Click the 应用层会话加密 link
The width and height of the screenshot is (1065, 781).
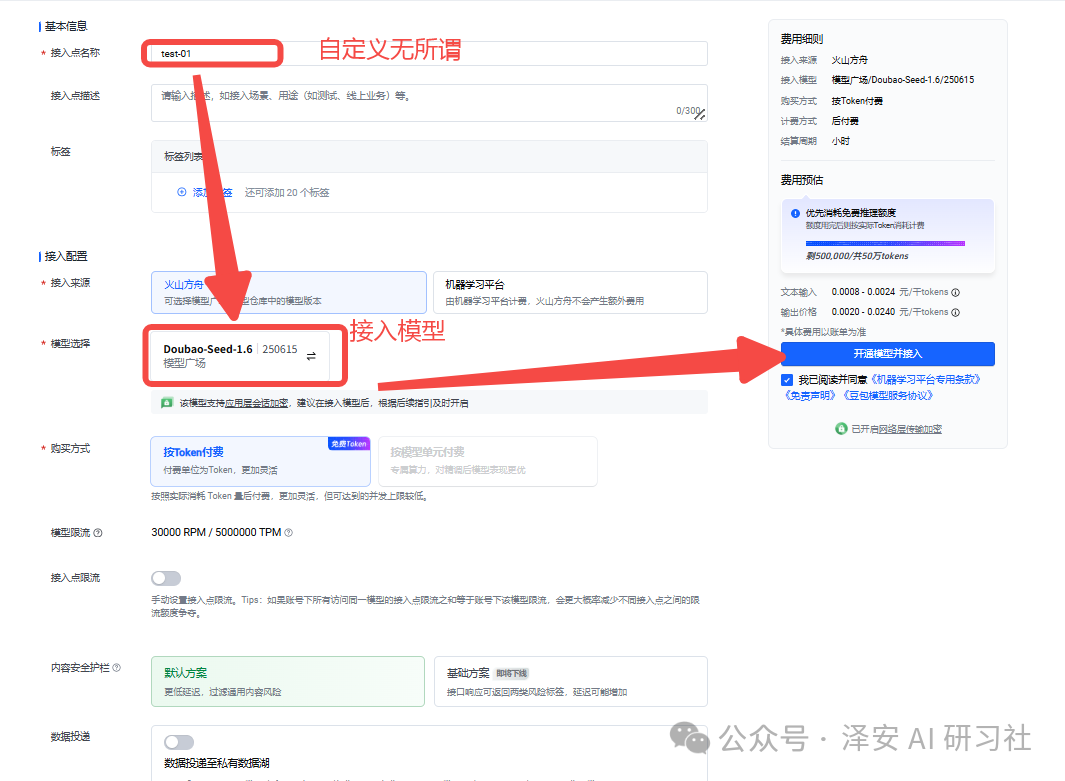(x=257, y=403)
